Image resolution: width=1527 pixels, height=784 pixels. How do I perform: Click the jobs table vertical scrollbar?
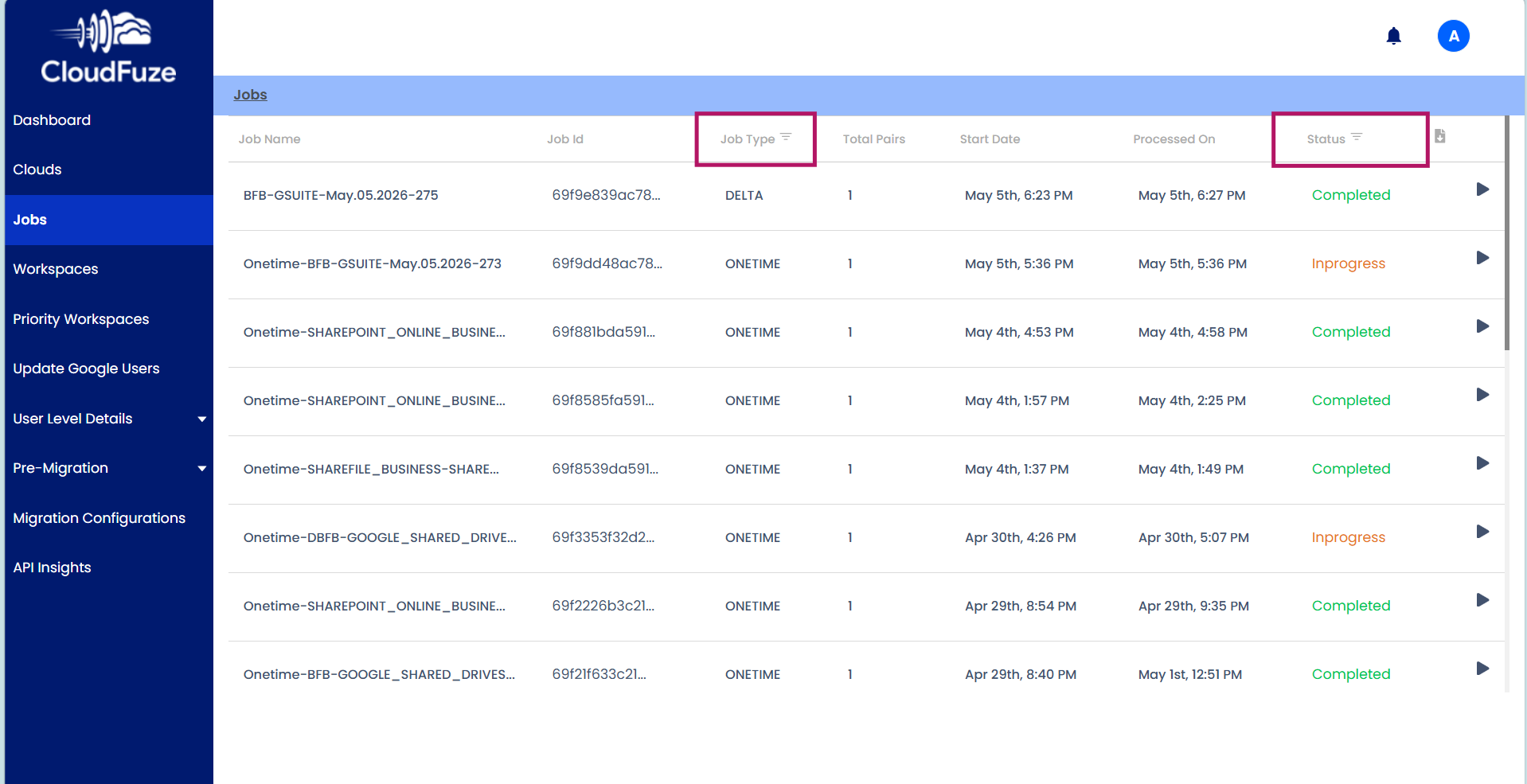[1506, 232]
